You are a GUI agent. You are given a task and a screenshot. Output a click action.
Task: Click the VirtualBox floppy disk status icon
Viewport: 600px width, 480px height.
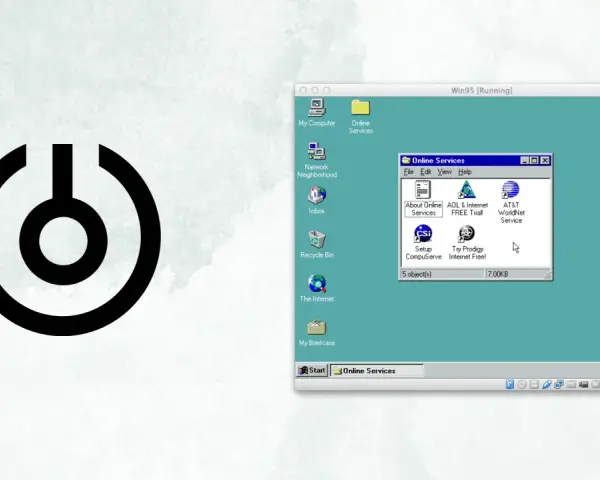coord(534,384)
